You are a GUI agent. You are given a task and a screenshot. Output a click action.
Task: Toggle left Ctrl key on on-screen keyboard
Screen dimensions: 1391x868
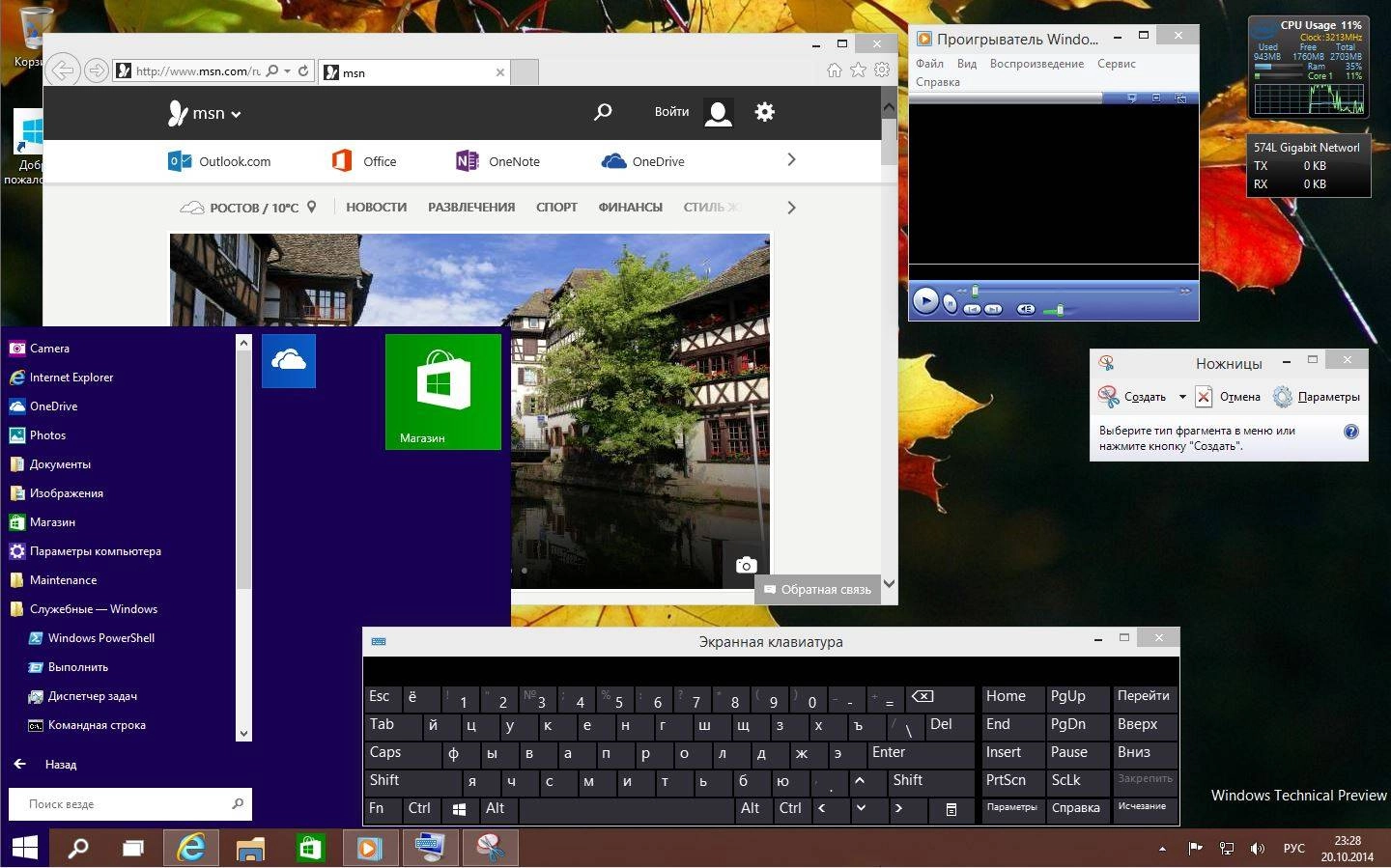[x=422, y=809]
